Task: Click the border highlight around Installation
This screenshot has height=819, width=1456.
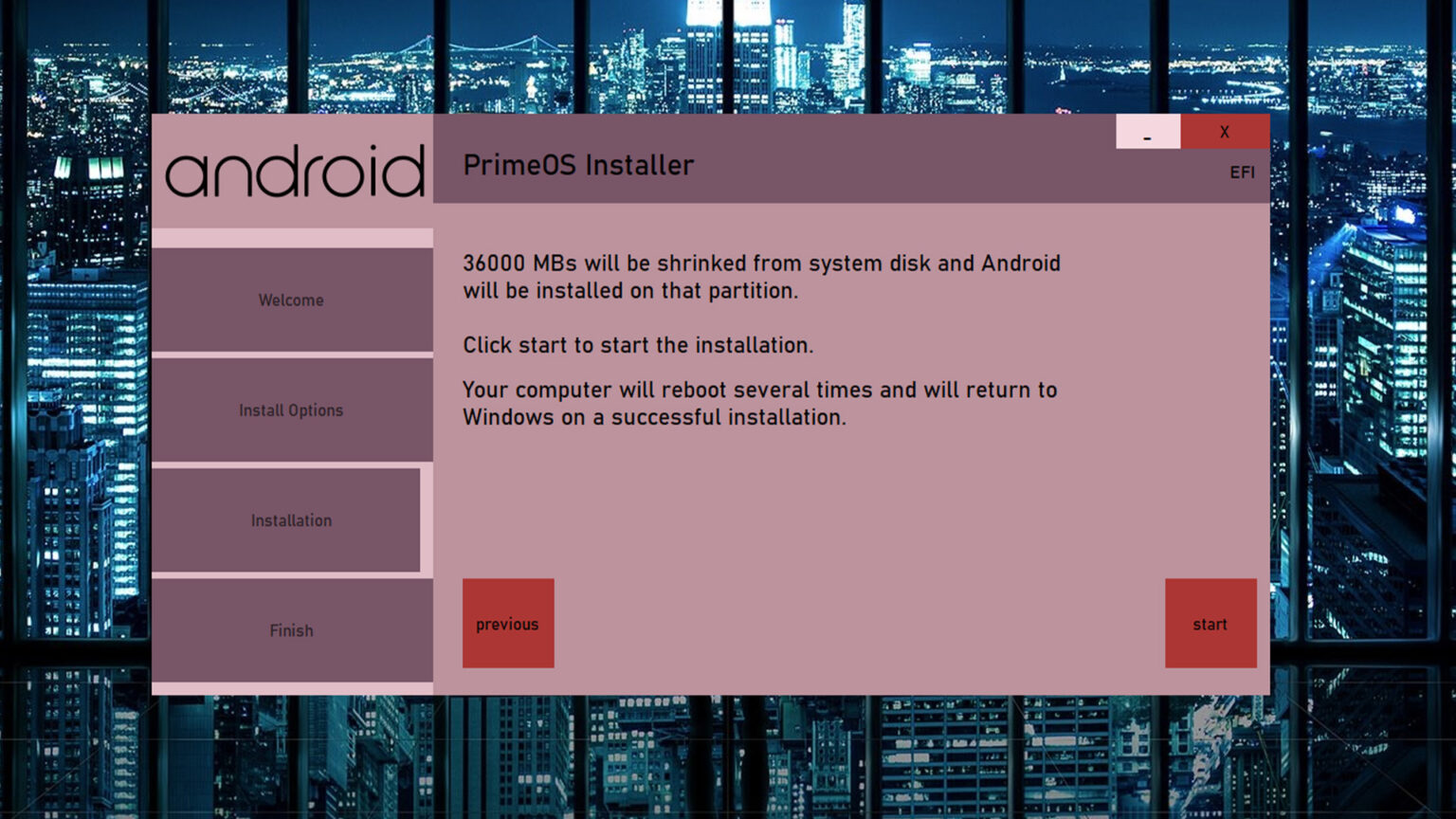Action: (428, 519)
